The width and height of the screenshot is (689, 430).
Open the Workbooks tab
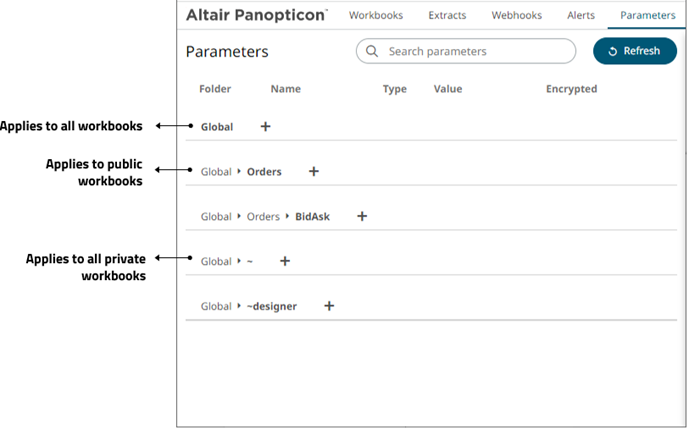point(376,15)
